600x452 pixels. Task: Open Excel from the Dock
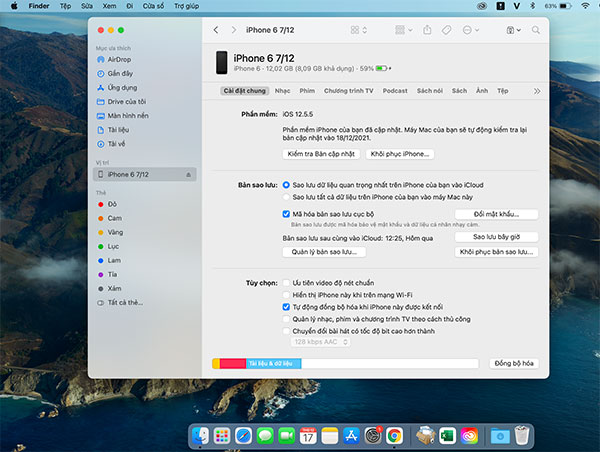[447, 436]
